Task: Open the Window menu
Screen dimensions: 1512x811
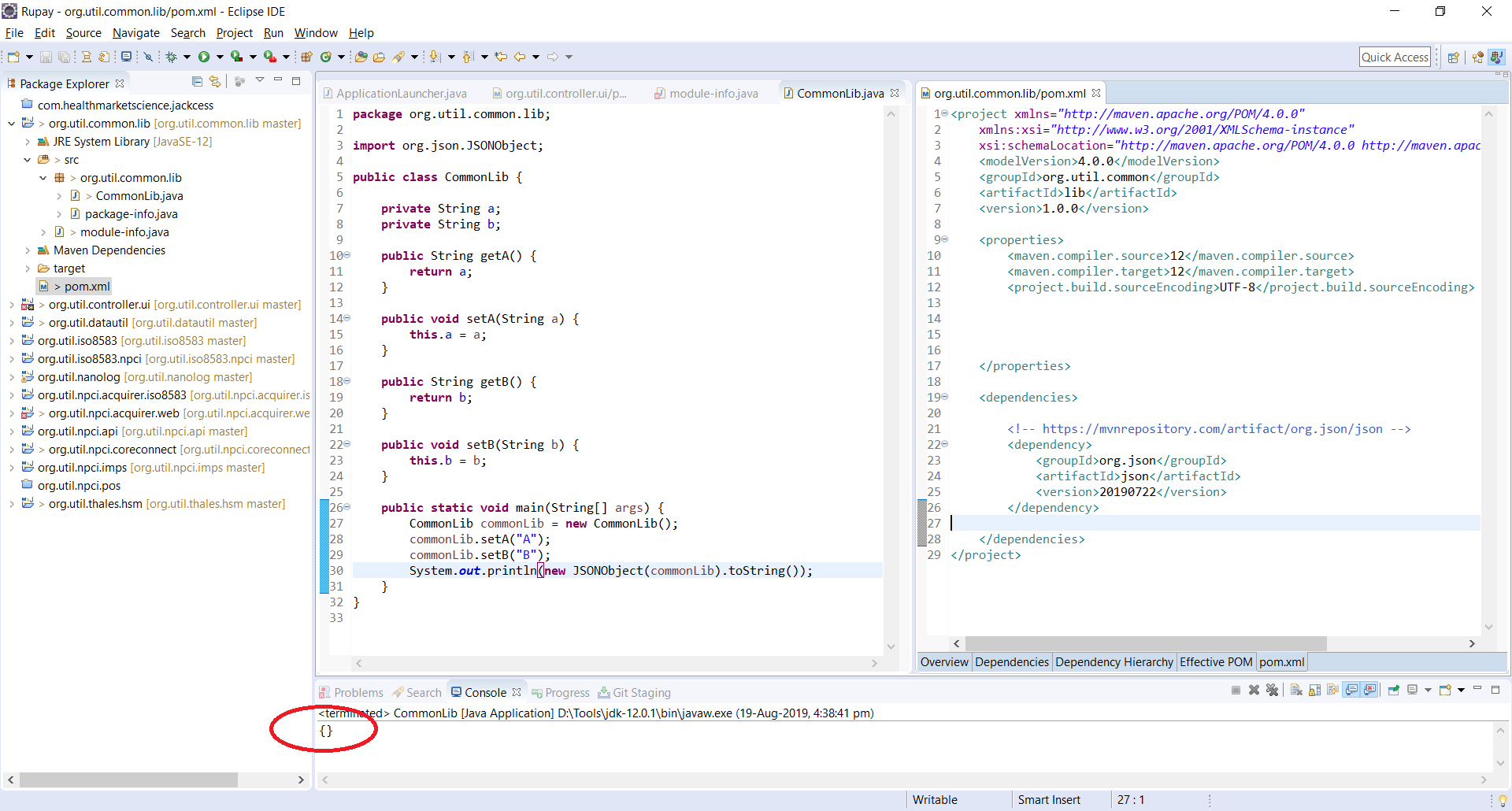Action: click(316, 33)
